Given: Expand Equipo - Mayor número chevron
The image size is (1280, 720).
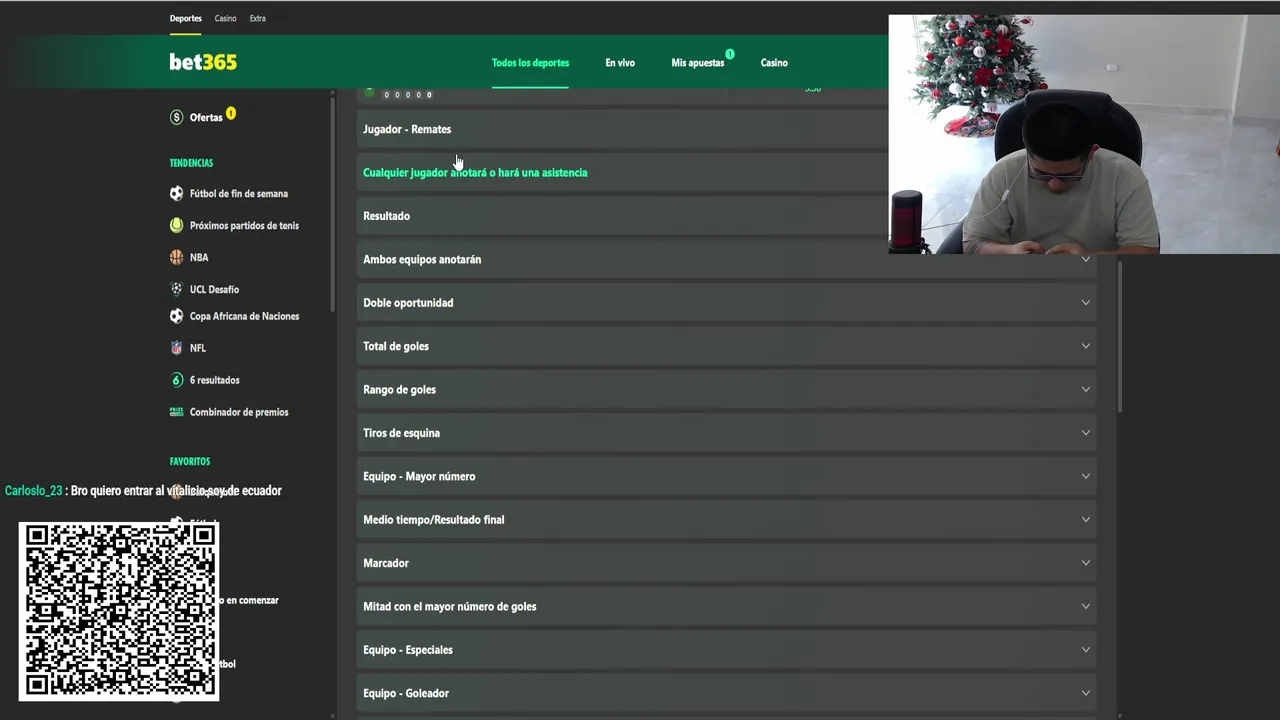Looking at the screenshot, I should coord(1085,476).
